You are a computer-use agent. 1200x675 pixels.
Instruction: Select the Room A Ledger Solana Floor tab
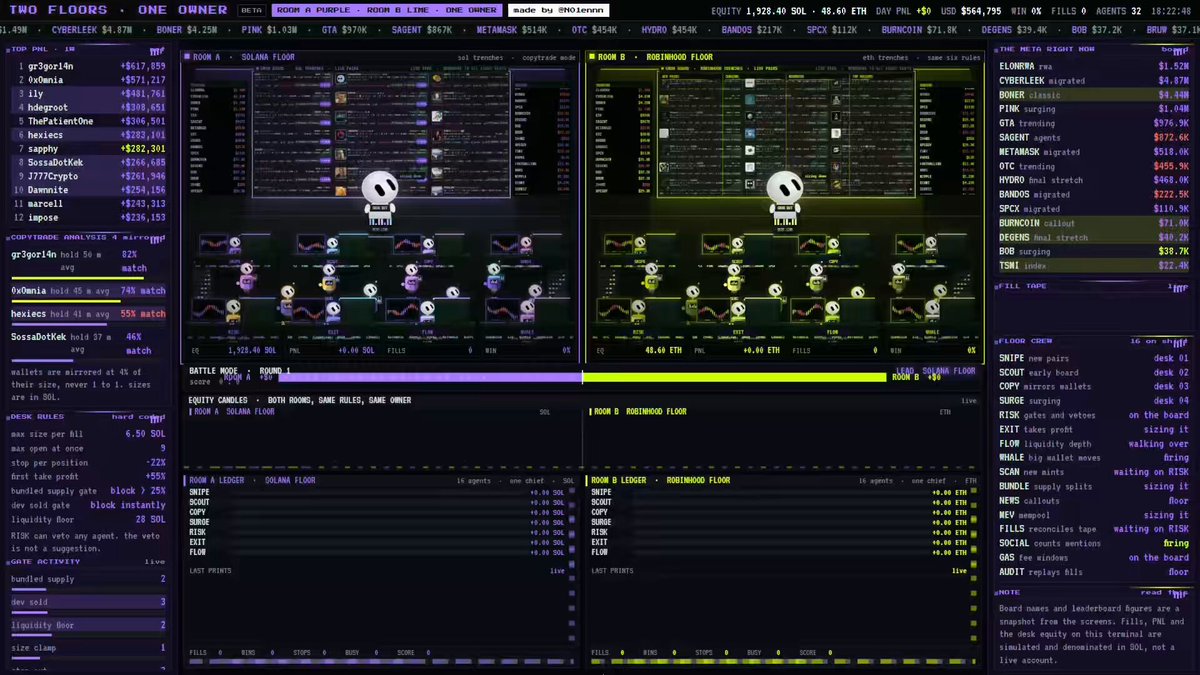252,480
